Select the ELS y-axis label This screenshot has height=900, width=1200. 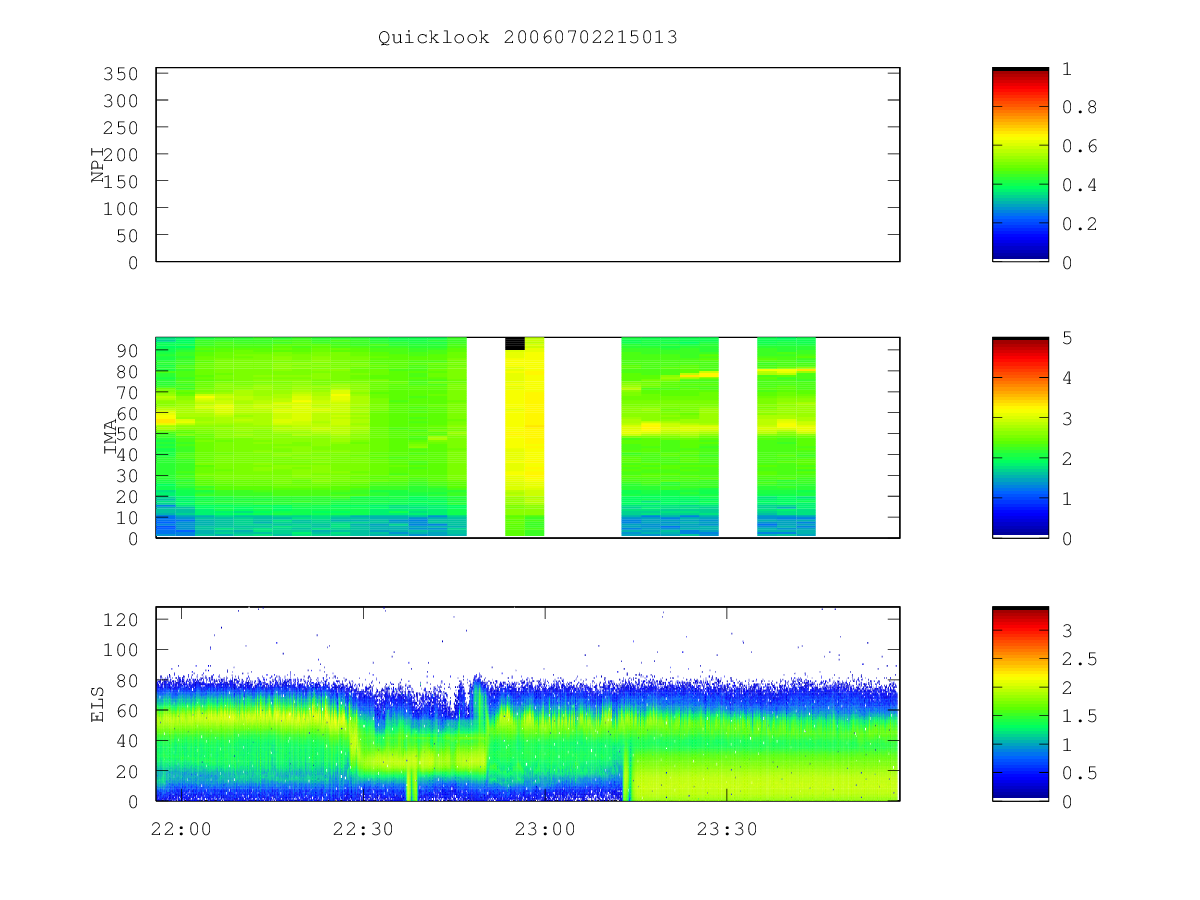(x=98, y=704)
